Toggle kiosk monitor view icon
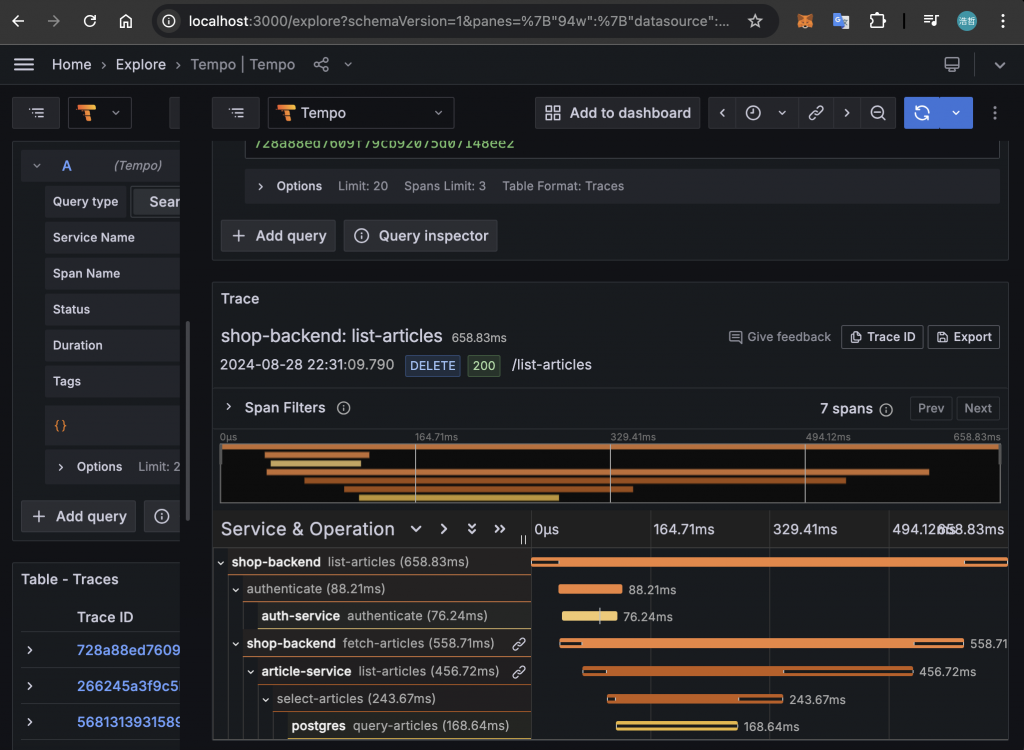 coord(952,64)
